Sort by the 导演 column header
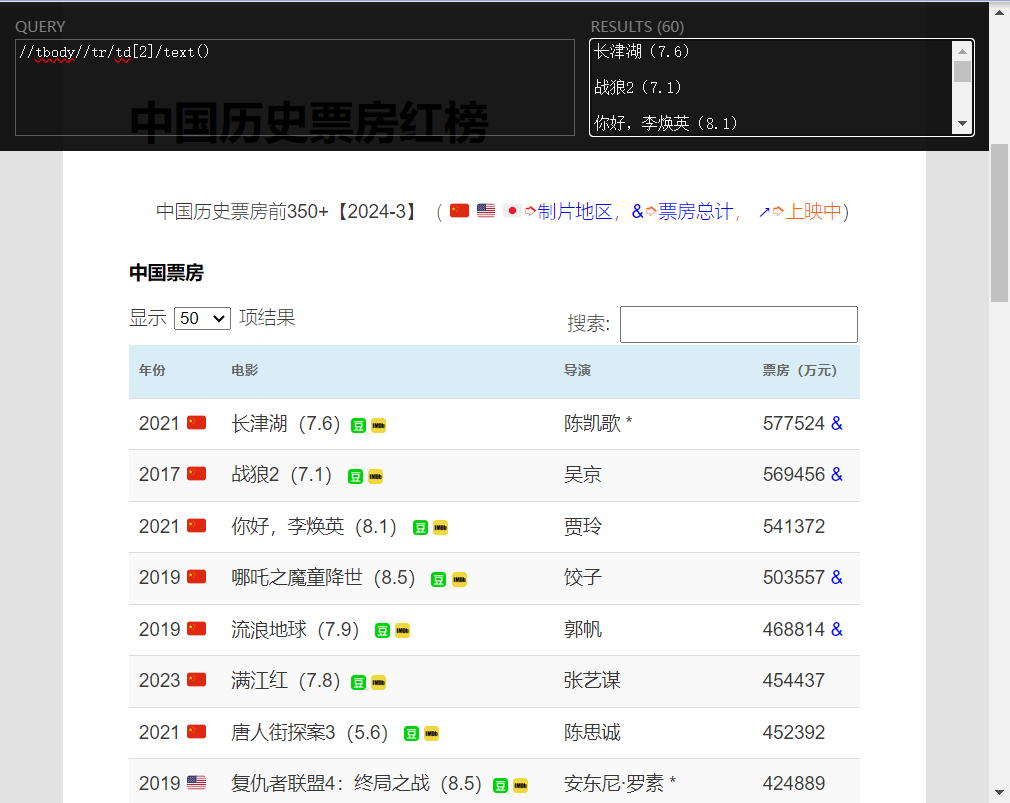 (577, 371)
